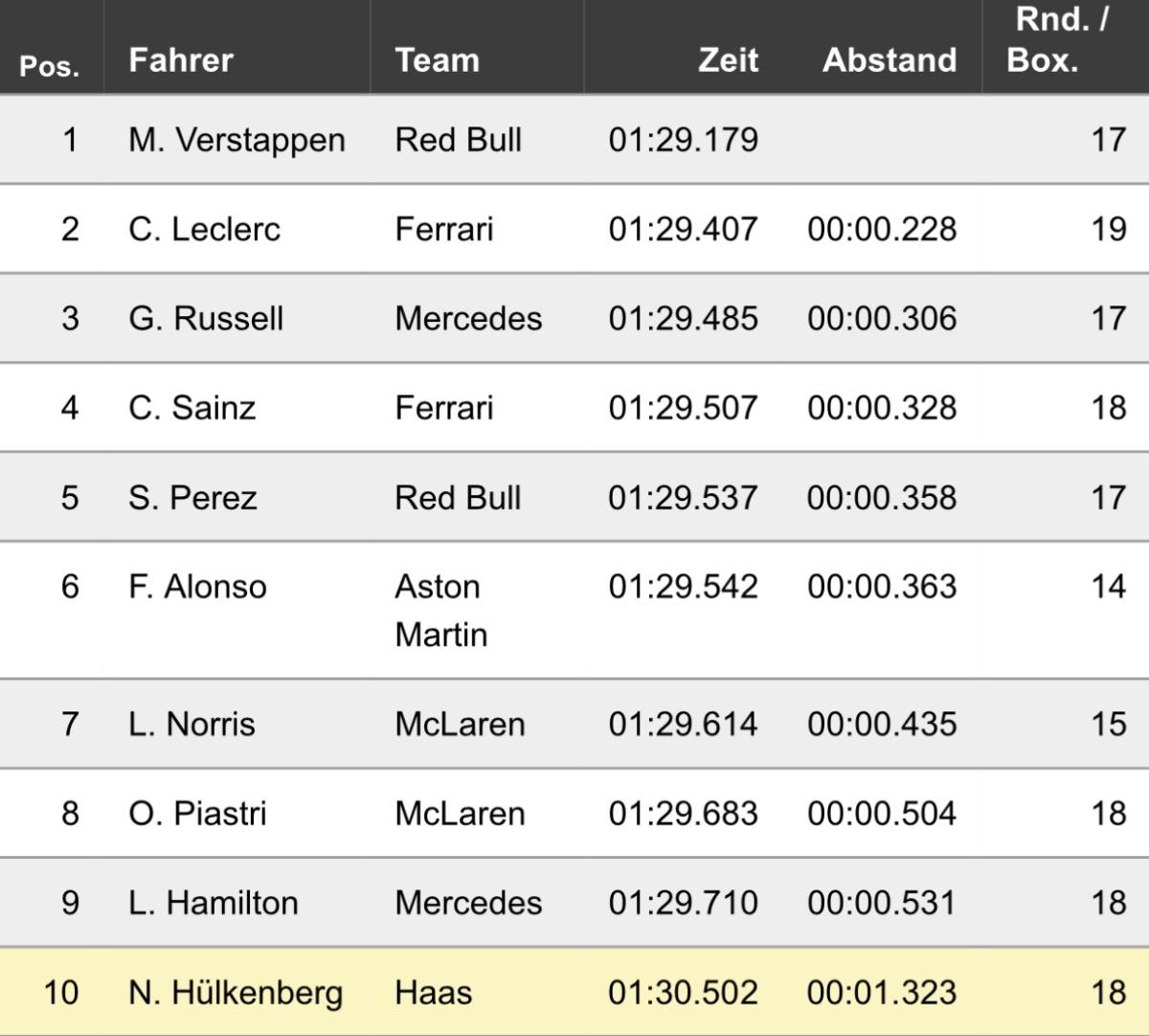Click the highlighted N. Hülkenberg name

pyautogui.click(x=236, y=993)
